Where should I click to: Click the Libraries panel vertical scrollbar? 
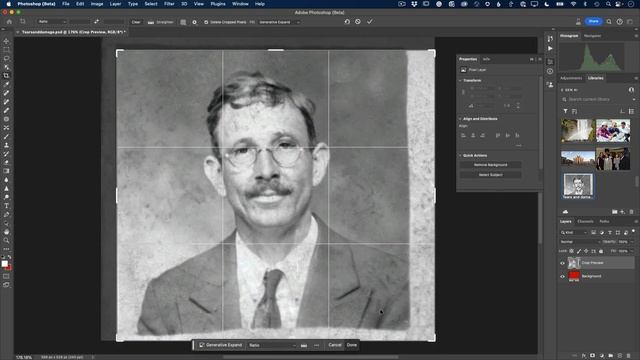pyautogui.click(x=636, y=180)
